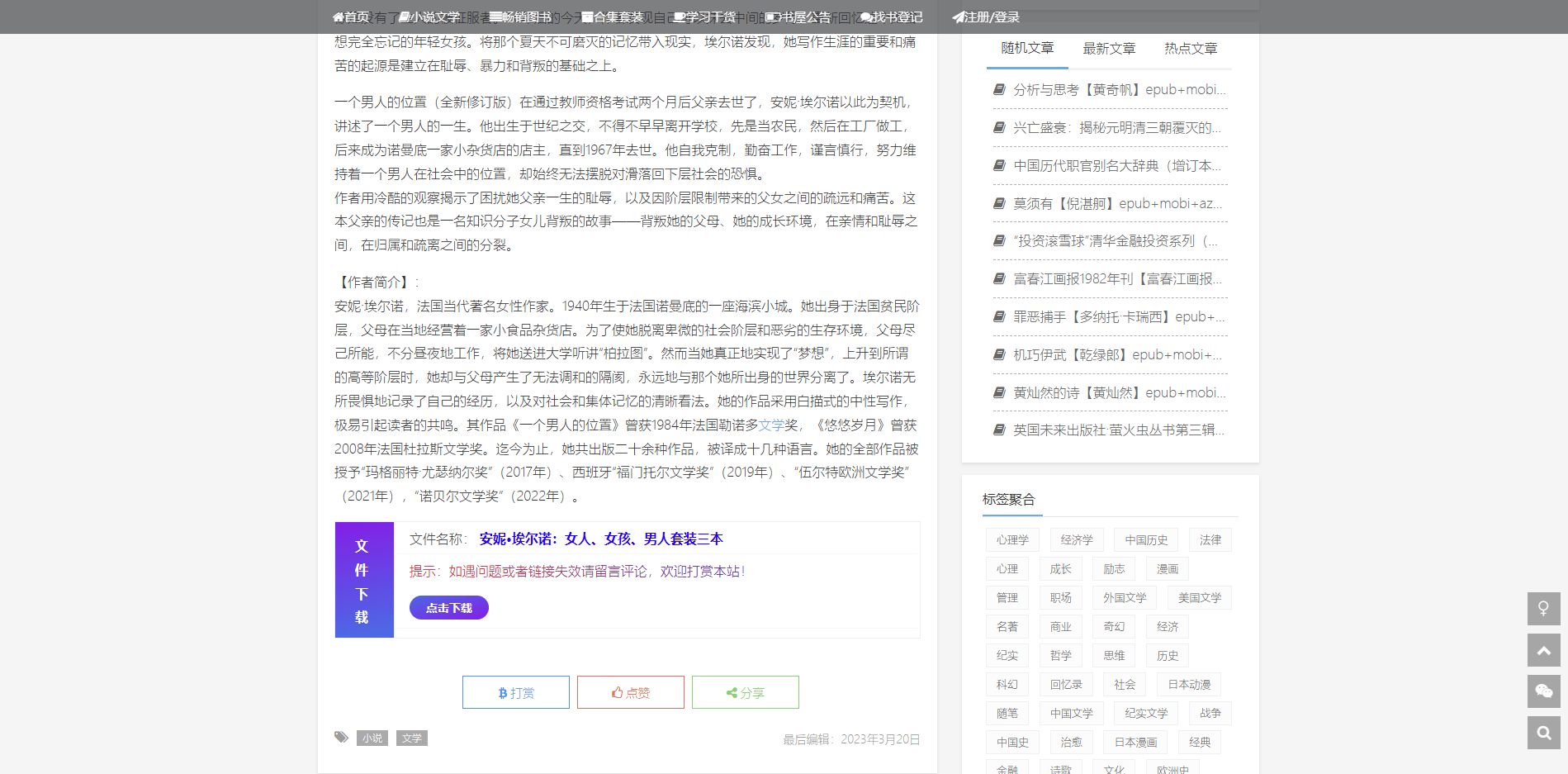Open article 机巧伊武【乾绿郎】

coord(1118,354)
